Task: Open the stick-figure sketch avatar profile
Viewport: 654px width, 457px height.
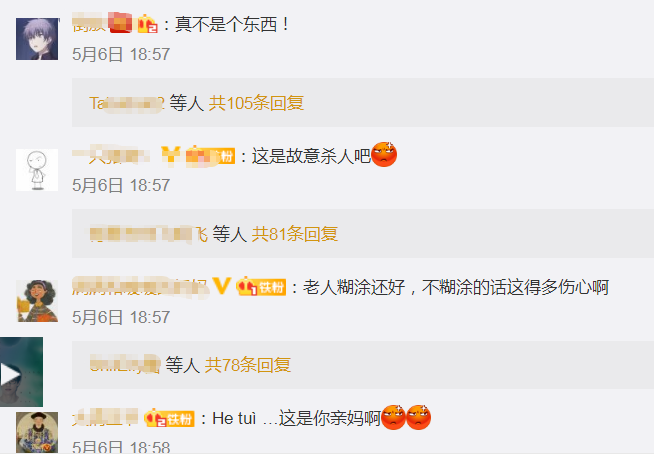Action: [x=37, y=170]
